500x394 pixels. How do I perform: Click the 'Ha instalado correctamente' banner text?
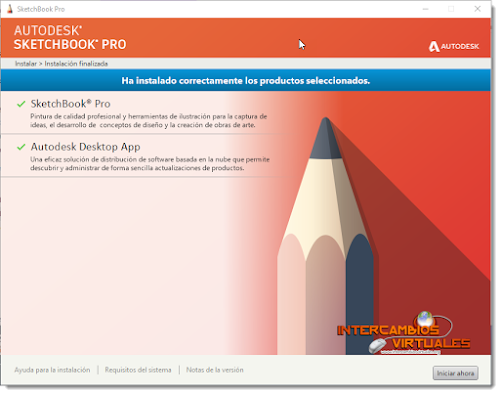click(x=246, y=81)
